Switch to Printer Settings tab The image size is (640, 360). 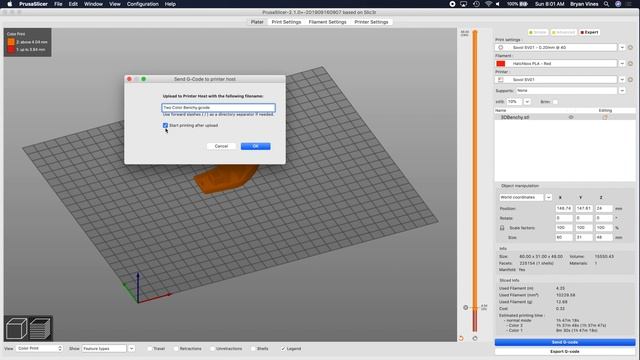coord(371,22)
